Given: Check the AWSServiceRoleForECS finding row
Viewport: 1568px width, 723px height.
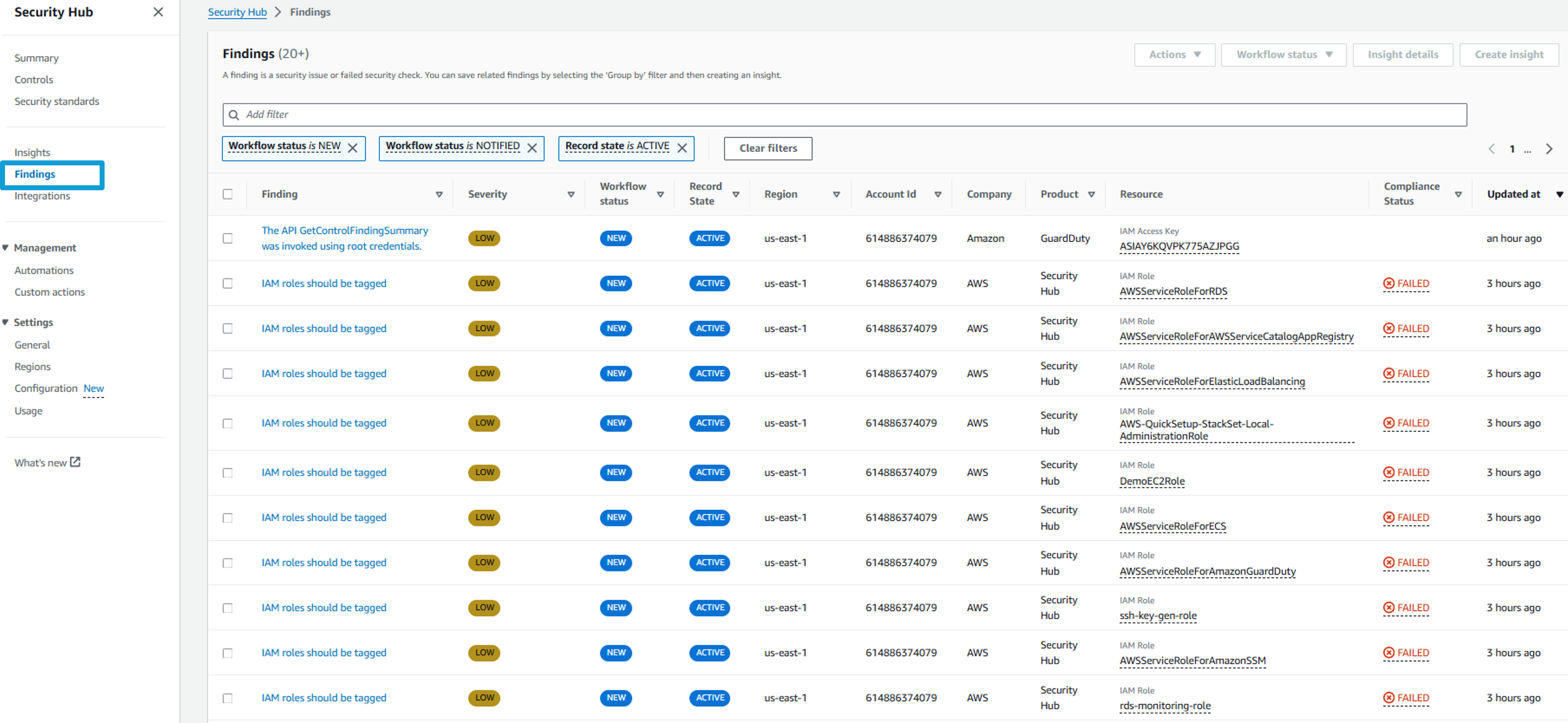Looking at the screenshot, I should click(x=228, y=517).
